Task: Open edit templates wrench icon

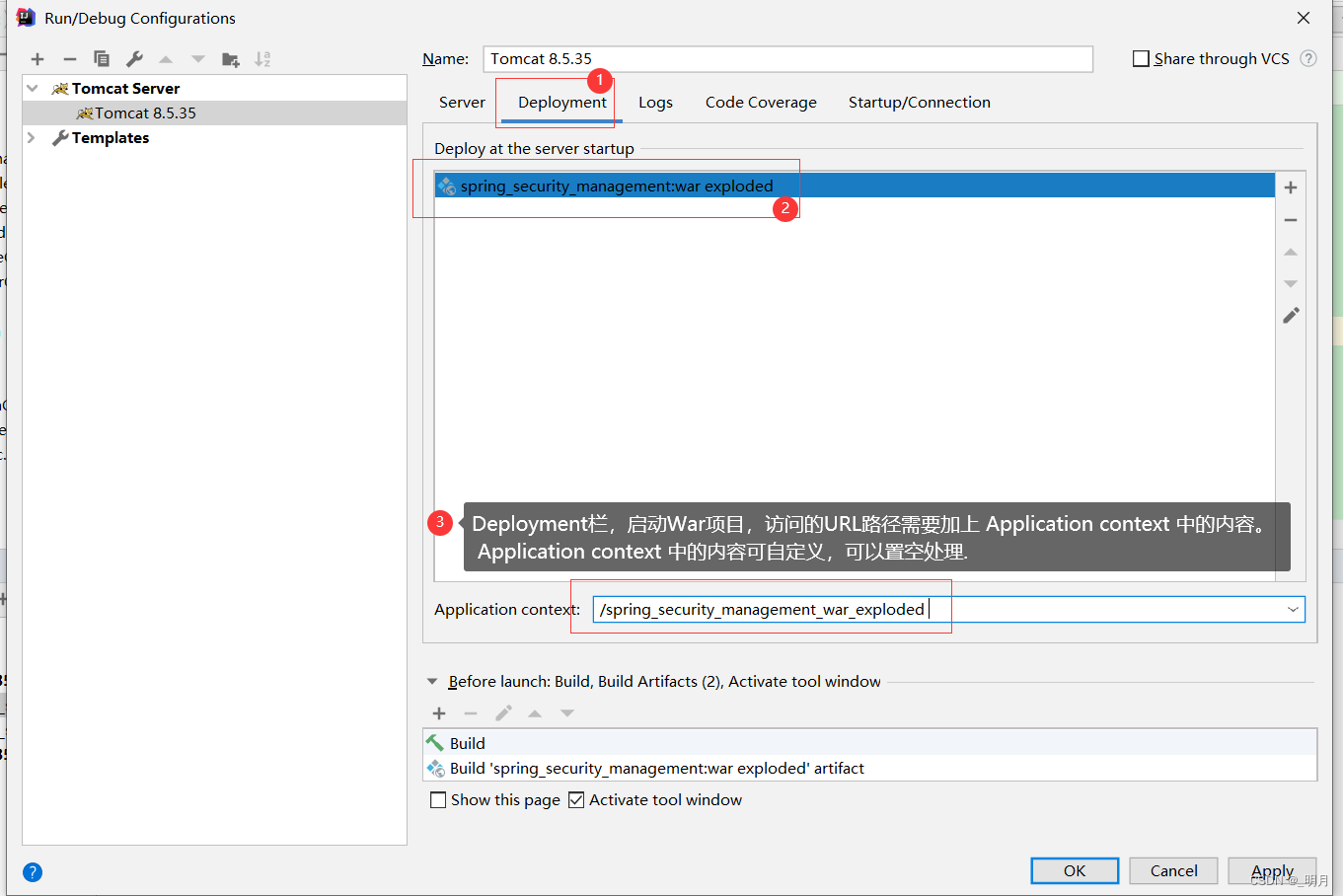Action: click(x=134, y=59)
